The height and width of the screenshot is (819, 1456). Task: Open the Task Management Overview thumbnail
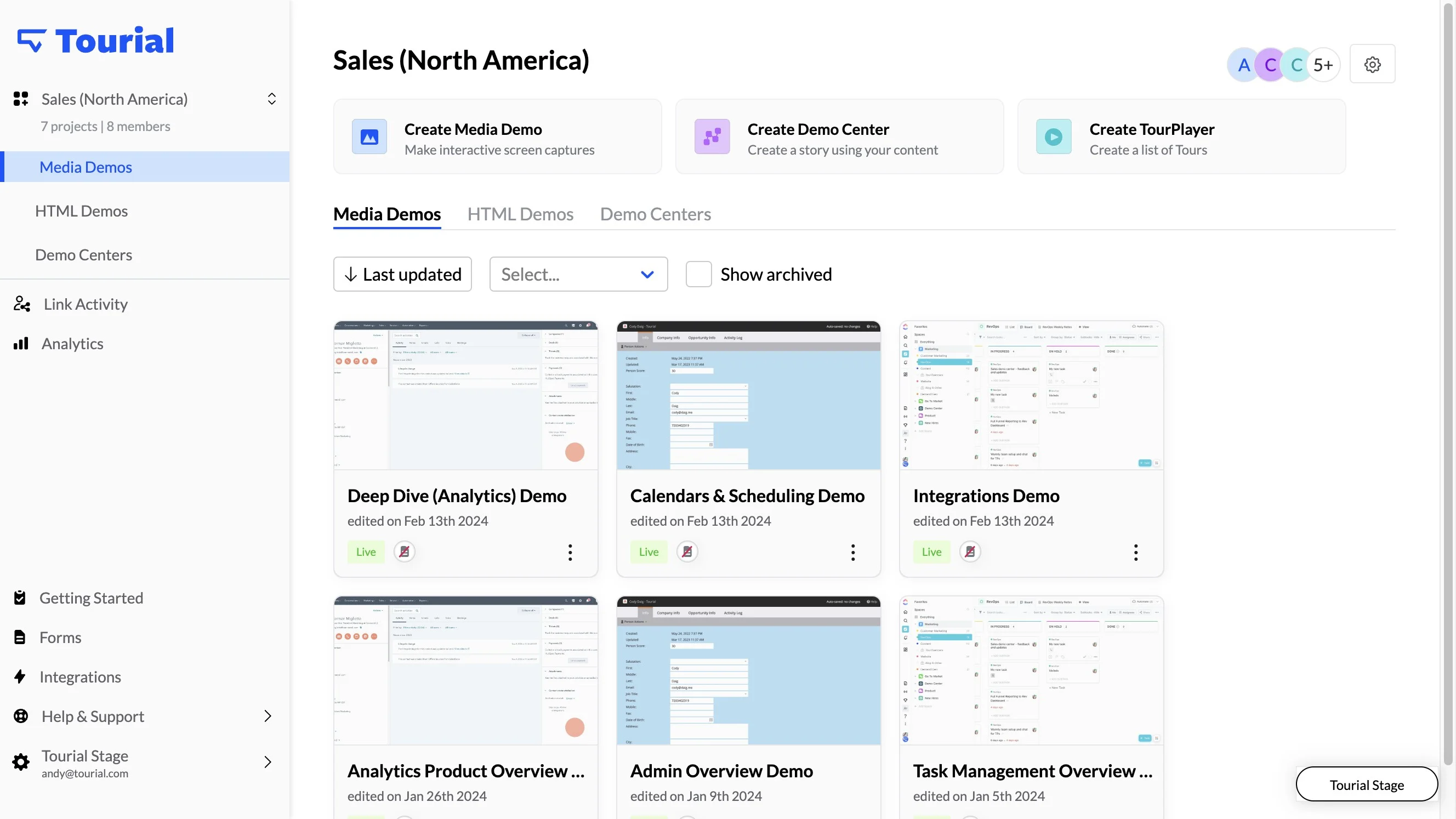(1032, 671)
